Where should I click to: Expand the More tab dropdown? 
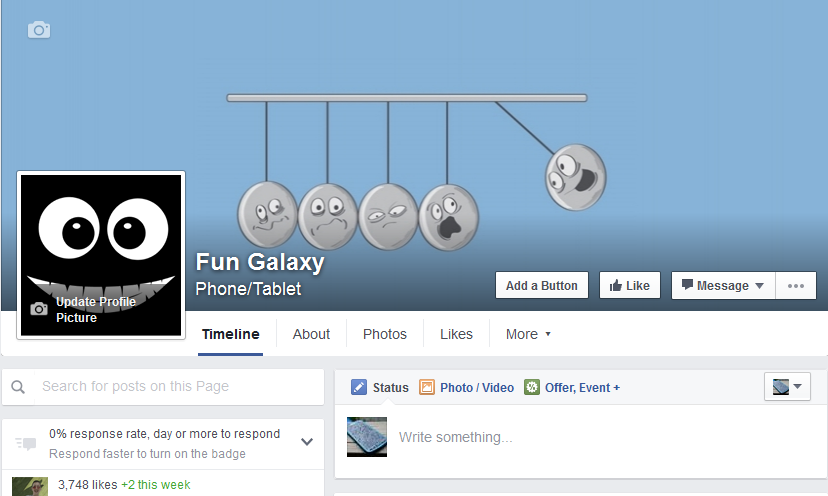tap(528, 334)
